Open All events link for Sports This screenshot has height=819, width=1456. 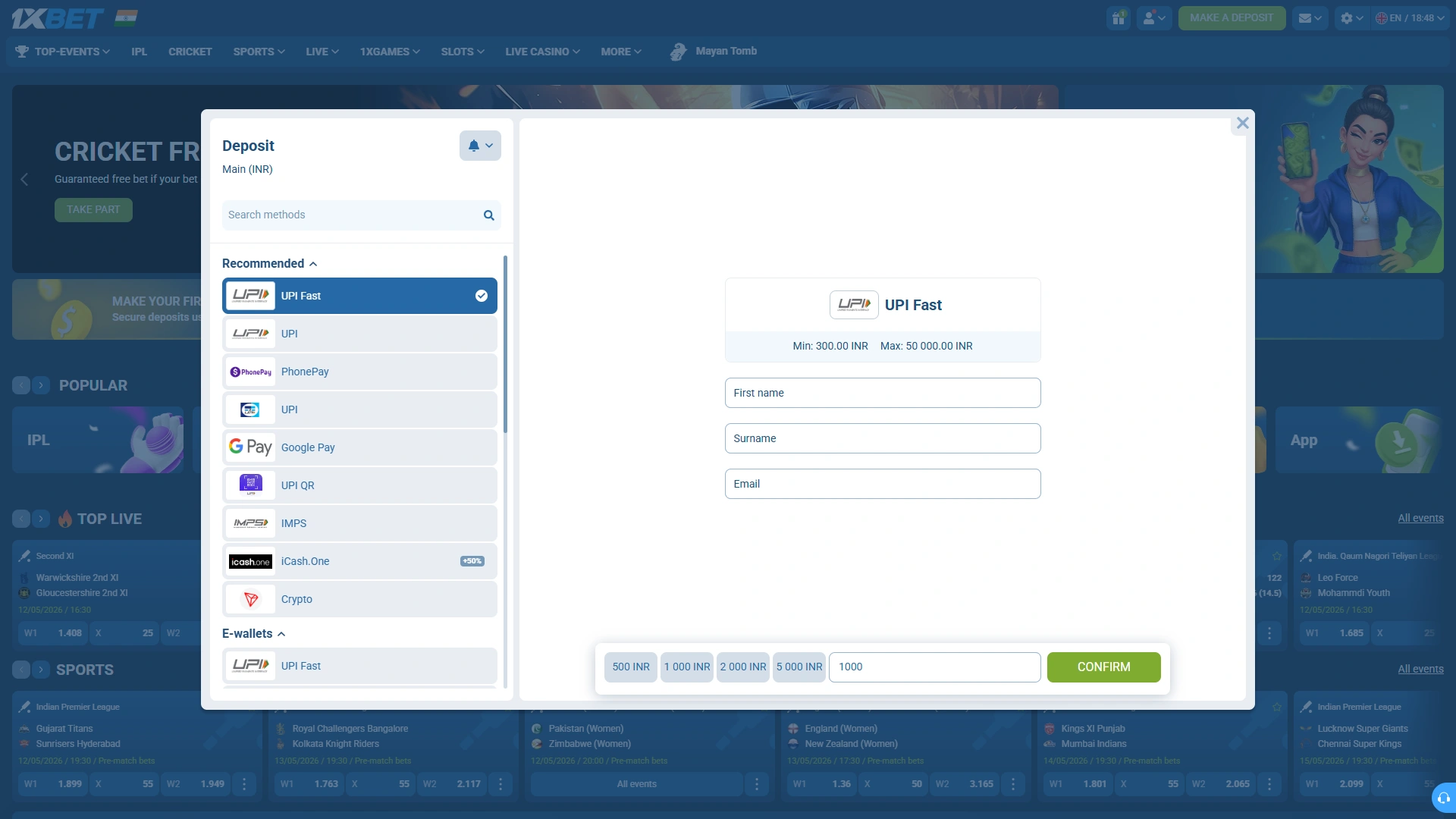[1420, 670]
